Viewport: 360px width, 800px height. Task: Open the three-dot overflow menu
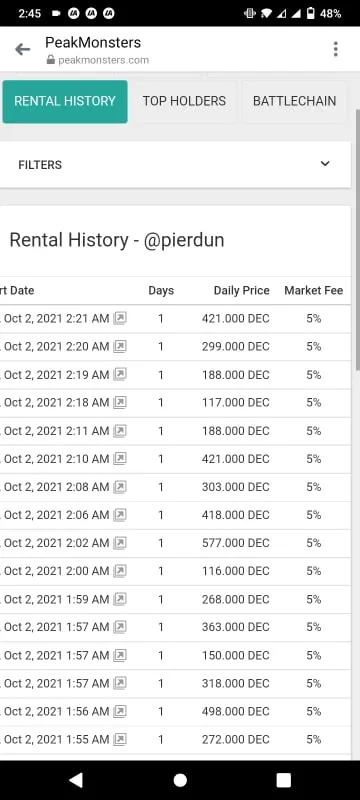pyautogui.click(x=335, y=49)
